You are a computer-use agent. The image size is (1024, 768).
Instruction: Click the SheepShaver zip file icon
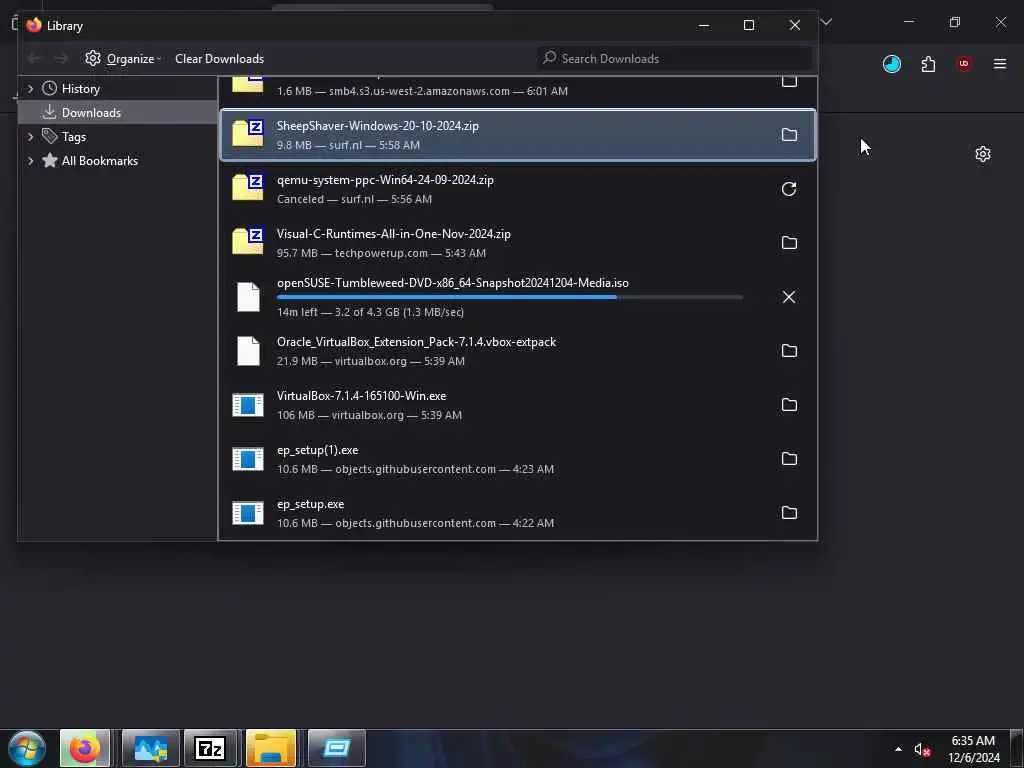[x=248, y=133]
